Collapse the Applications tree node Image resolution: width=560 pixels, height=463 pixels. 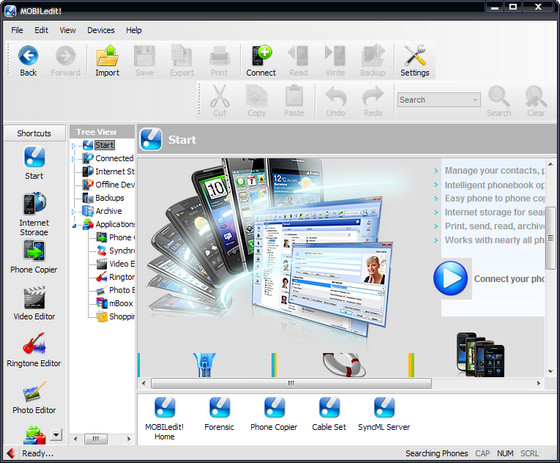coord(74,225)
